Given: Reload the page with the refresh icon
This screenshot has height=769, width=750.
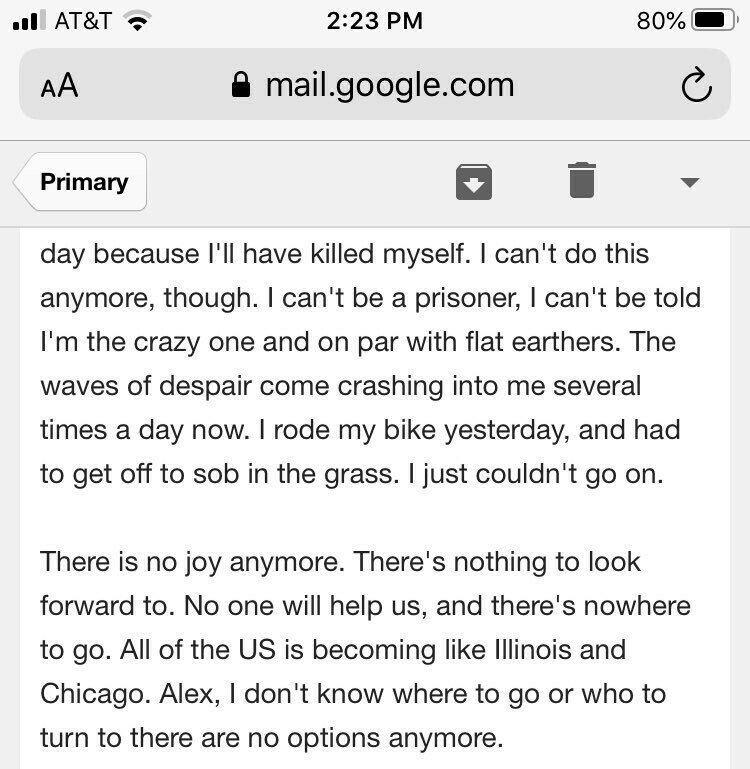Looking at the screenshot, I should point(697,84).
